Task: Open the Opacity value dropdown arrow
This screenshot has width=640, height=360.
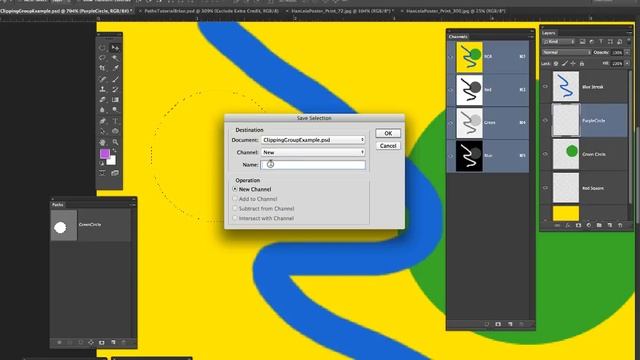Action: point(627,53)
